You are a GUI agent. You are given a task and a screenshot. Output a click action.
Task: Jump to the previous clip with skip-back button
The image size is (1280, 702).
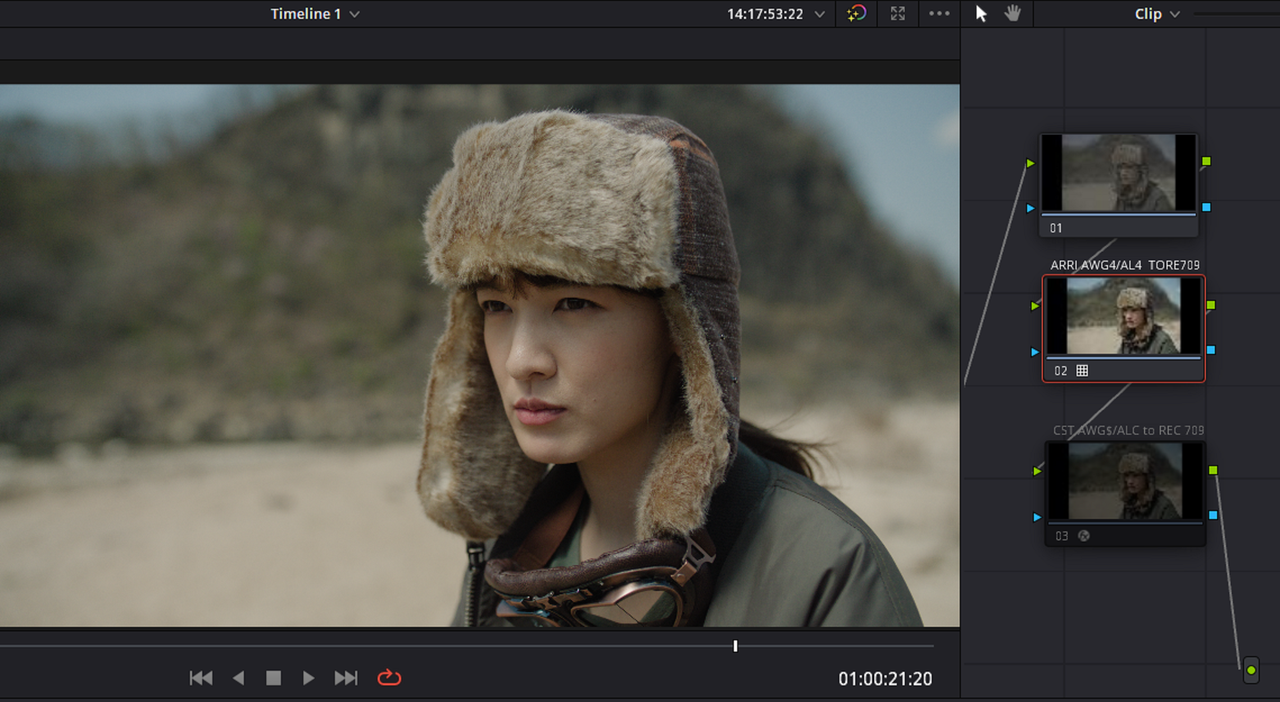tap(201, 678)
